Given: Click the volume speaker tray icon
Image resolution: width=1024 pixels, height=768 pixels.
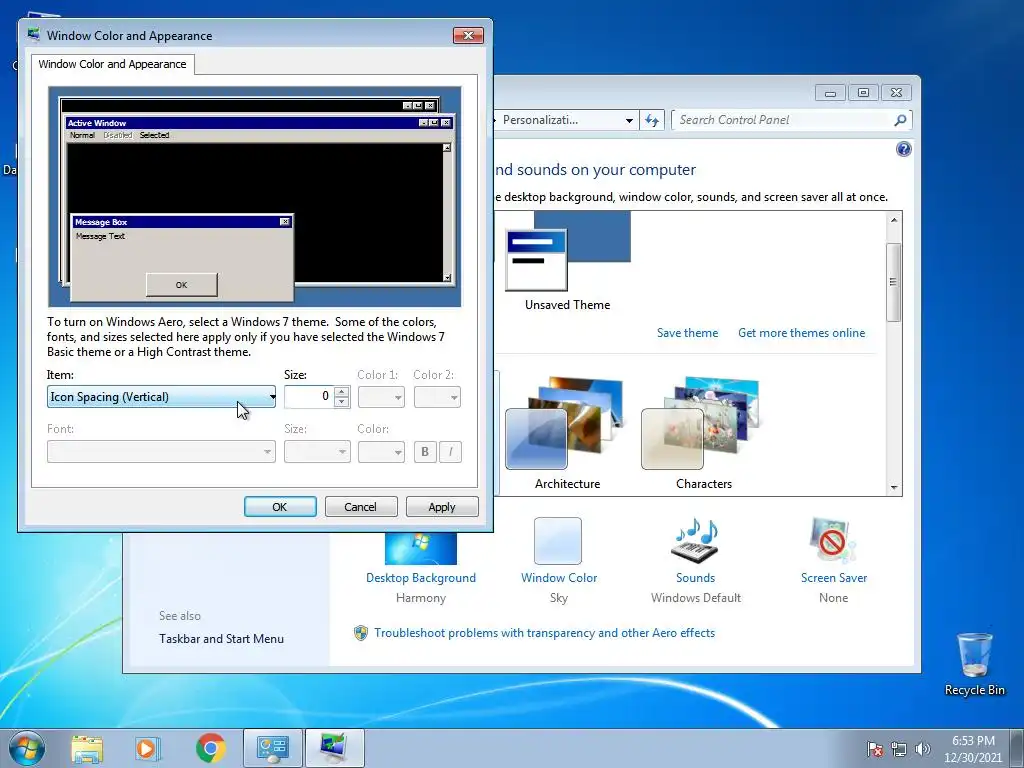Looking at the screenshot, I should point(922,749).
